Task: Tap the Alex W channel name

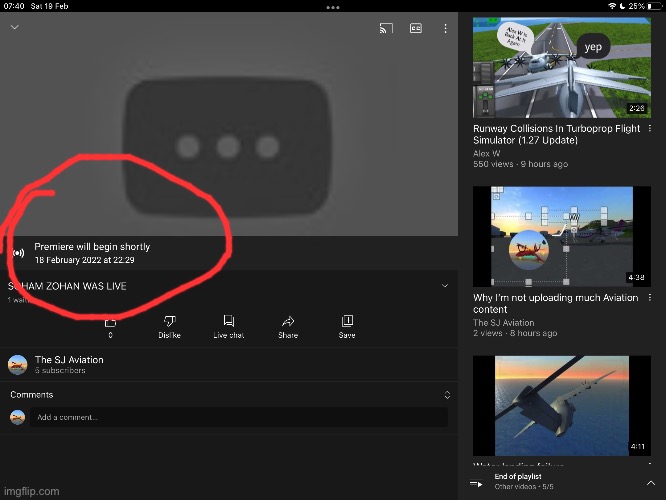Action: pyautogui.click(x=486, y=153)
